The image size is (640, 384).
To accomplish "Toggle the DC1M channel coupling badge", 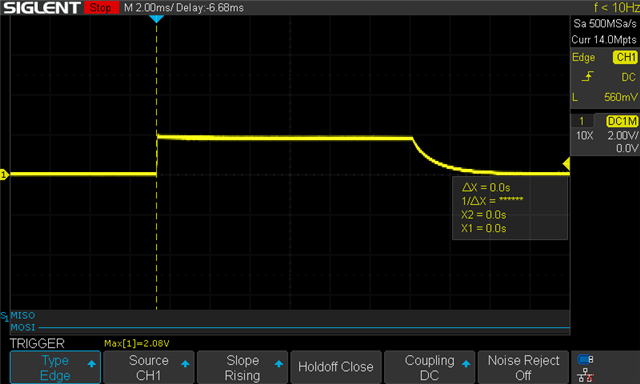I will pyautogui.click(x=622, y=121).
